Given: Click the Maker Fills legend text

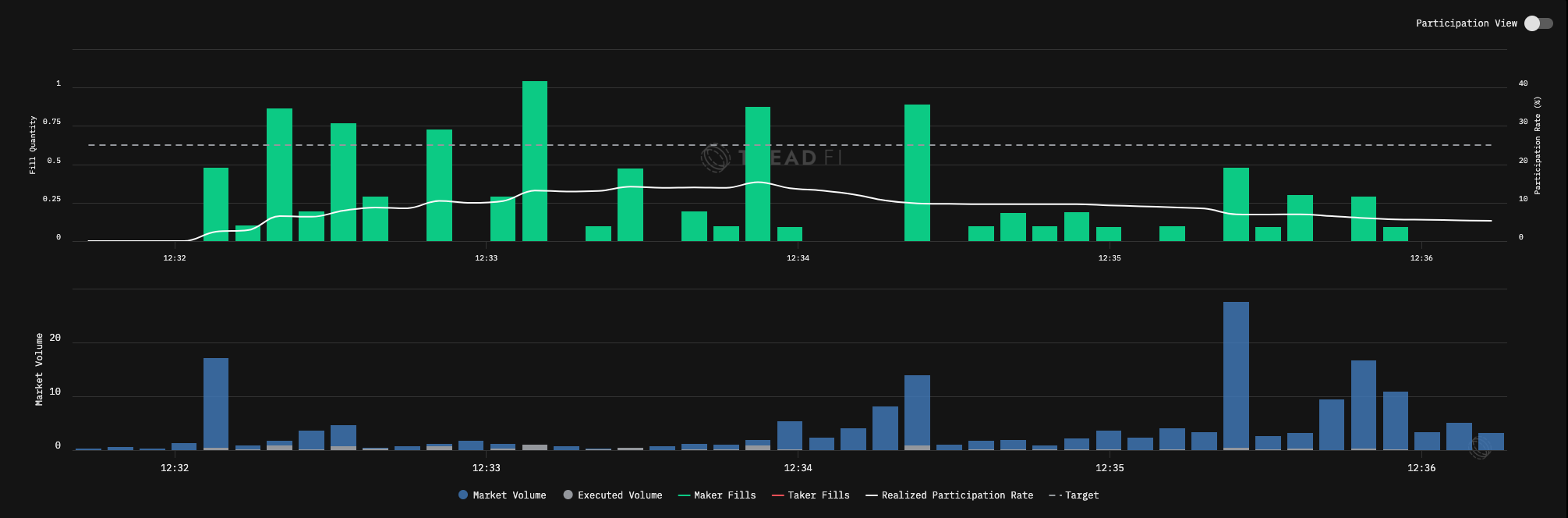Looking at the screenshot, I should coord(725,495).
